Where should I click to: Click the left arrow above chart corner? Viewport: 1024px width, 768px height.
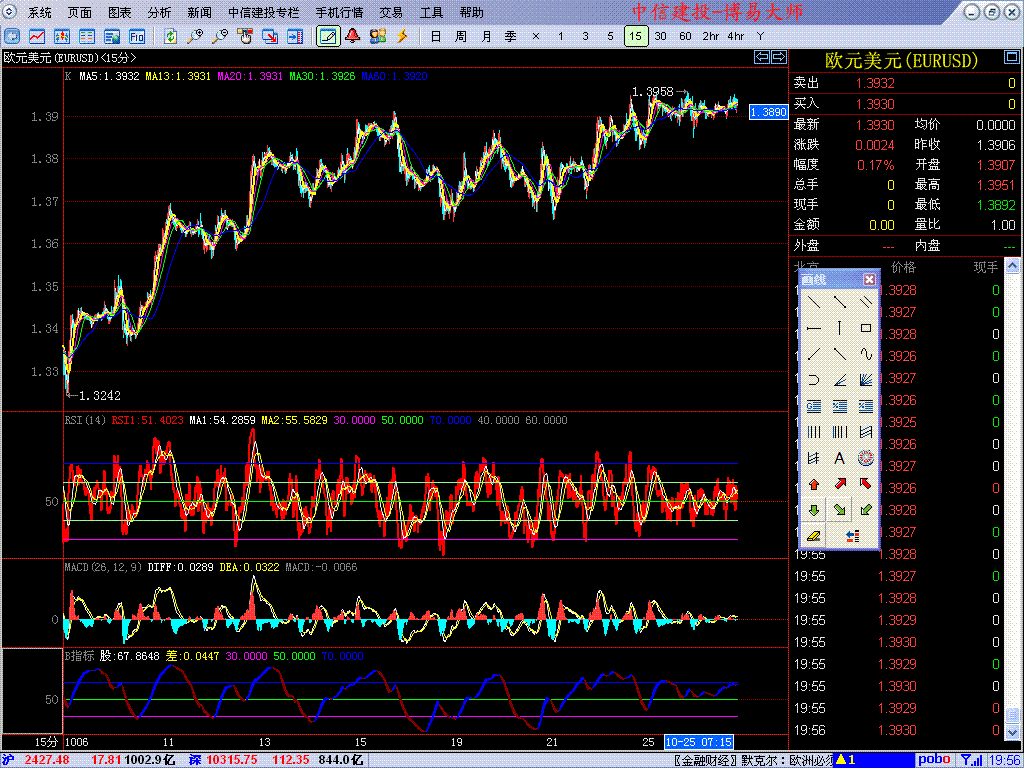click(x=762, y=57)
